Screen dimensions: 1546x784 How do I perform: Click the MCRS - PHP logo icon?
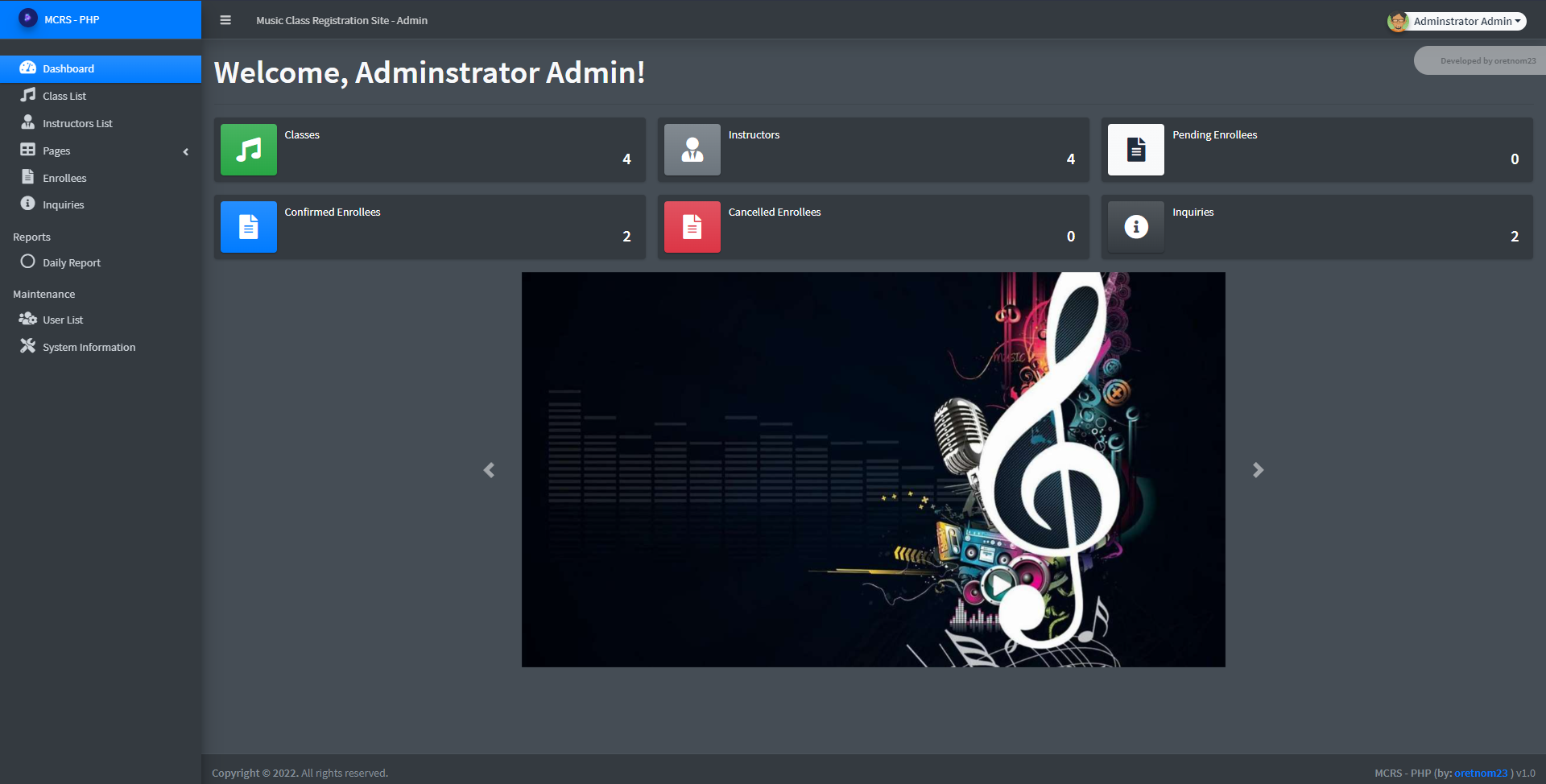click(28, 18)
